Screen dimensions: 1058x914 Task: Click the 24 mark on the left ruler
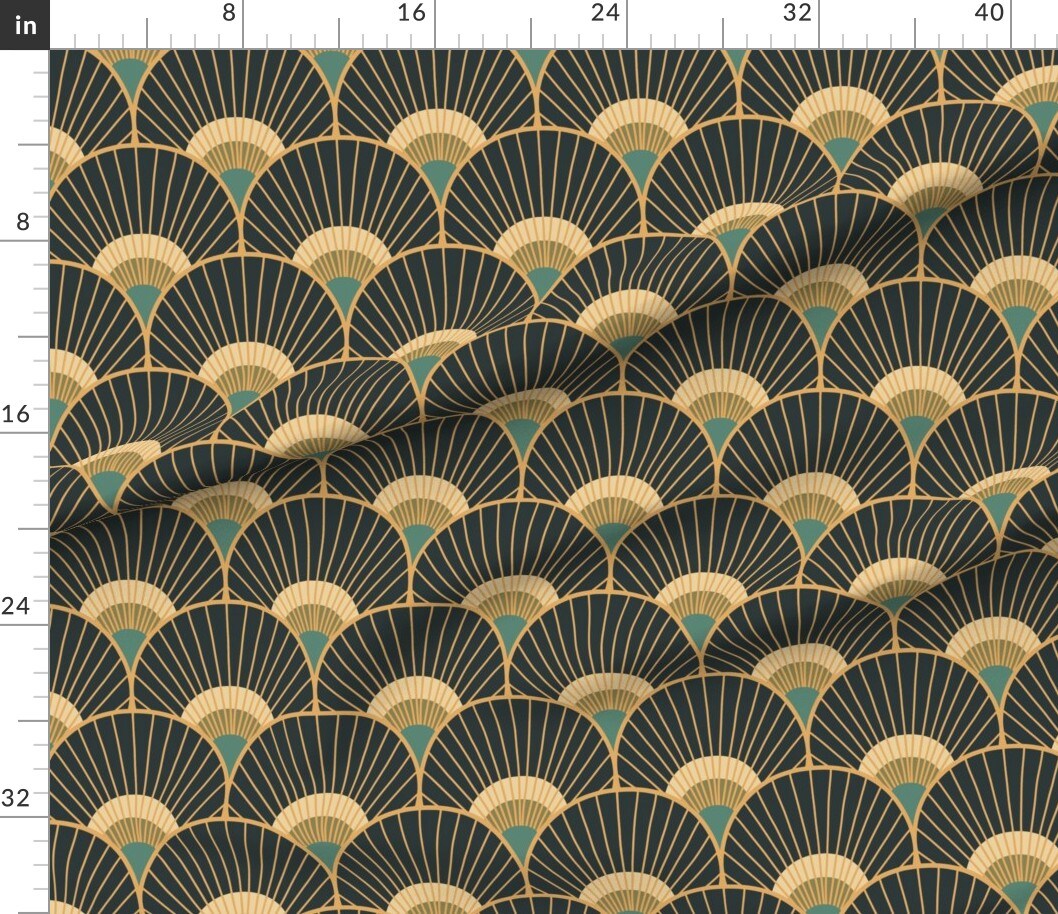(x=17, y=603)
